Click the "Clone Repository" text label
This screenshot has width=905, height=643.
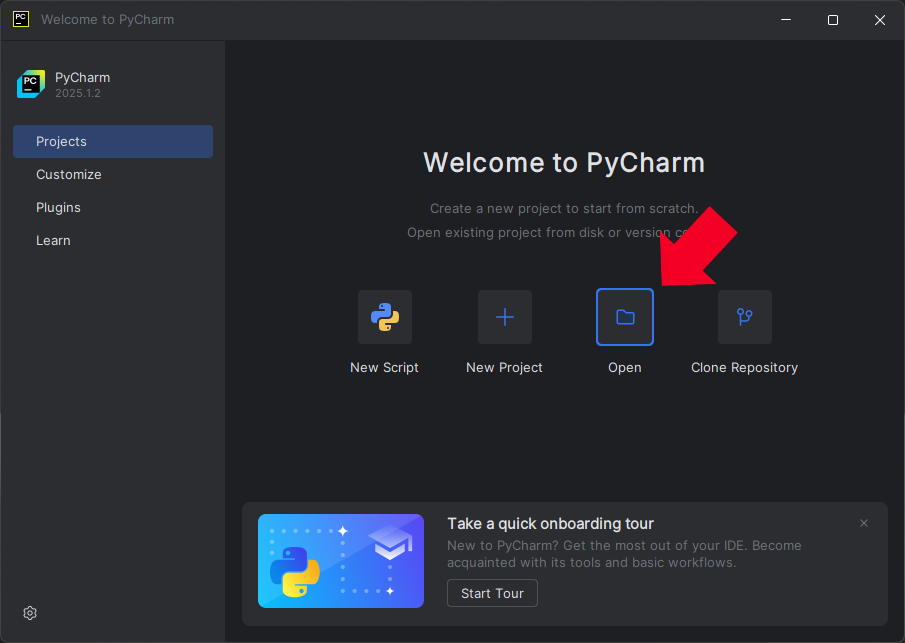(x=745, y=367)
